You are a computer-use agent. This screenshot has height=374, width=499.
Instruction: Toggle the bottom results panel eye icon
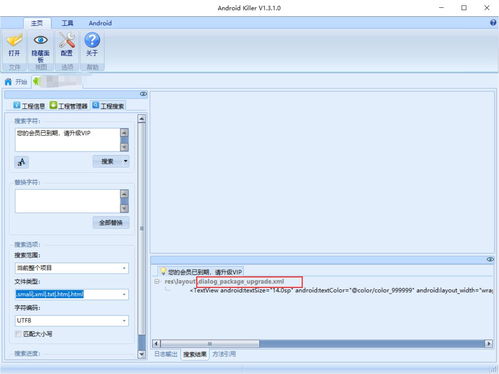coord(490,259)
